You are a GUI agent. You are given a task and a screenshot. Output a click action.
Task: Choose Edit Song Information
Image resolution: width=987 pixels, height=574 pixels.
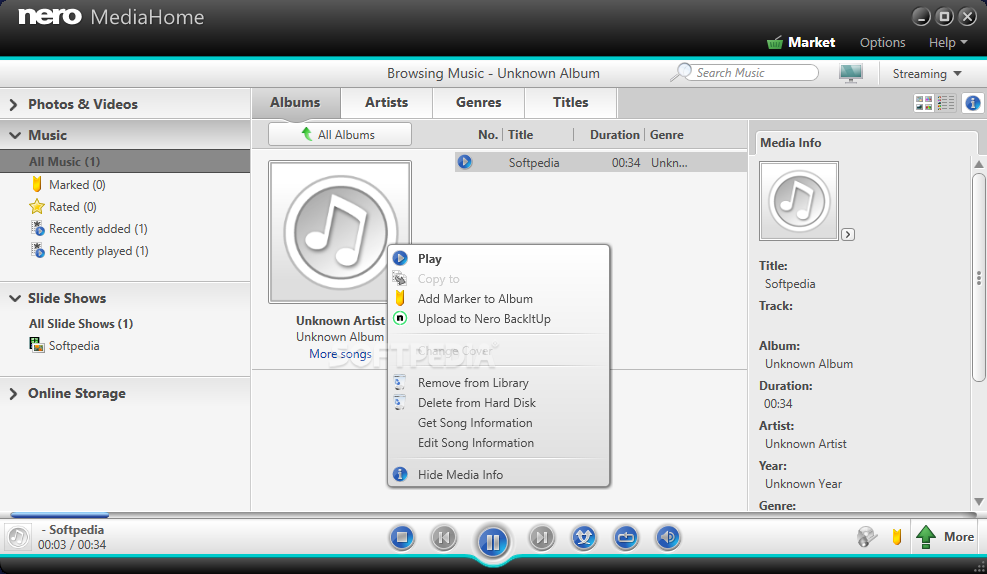click(x=476, y=443)
